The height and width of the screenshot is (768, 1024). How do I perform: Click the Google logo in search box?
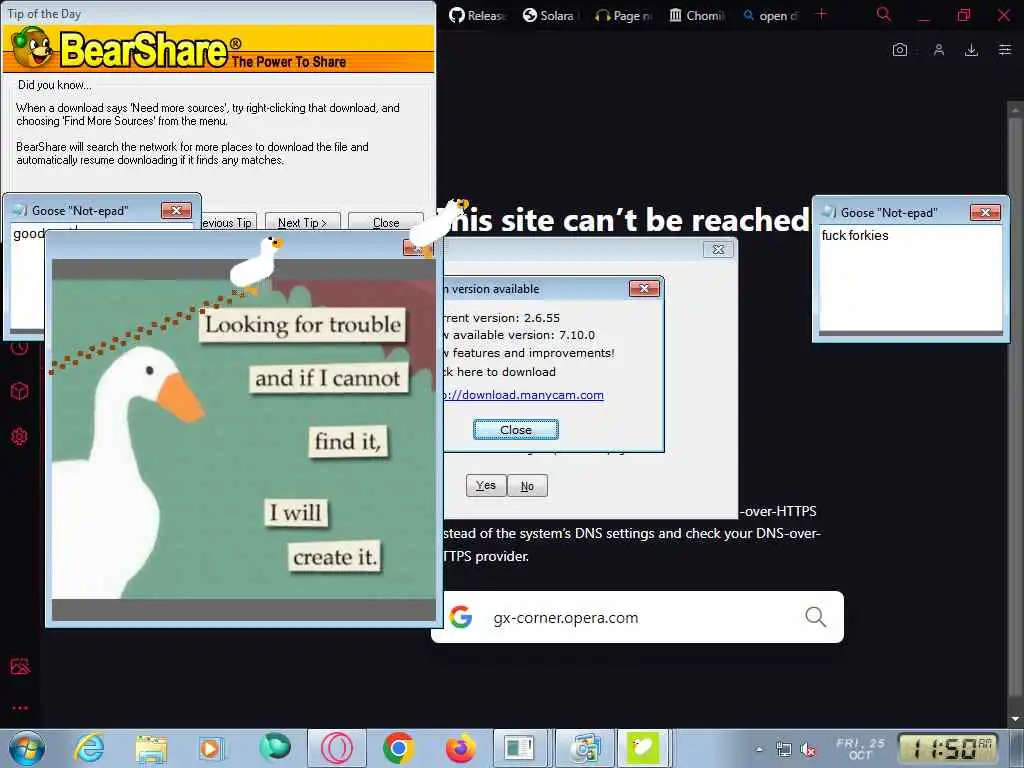[x=461, y=616]
